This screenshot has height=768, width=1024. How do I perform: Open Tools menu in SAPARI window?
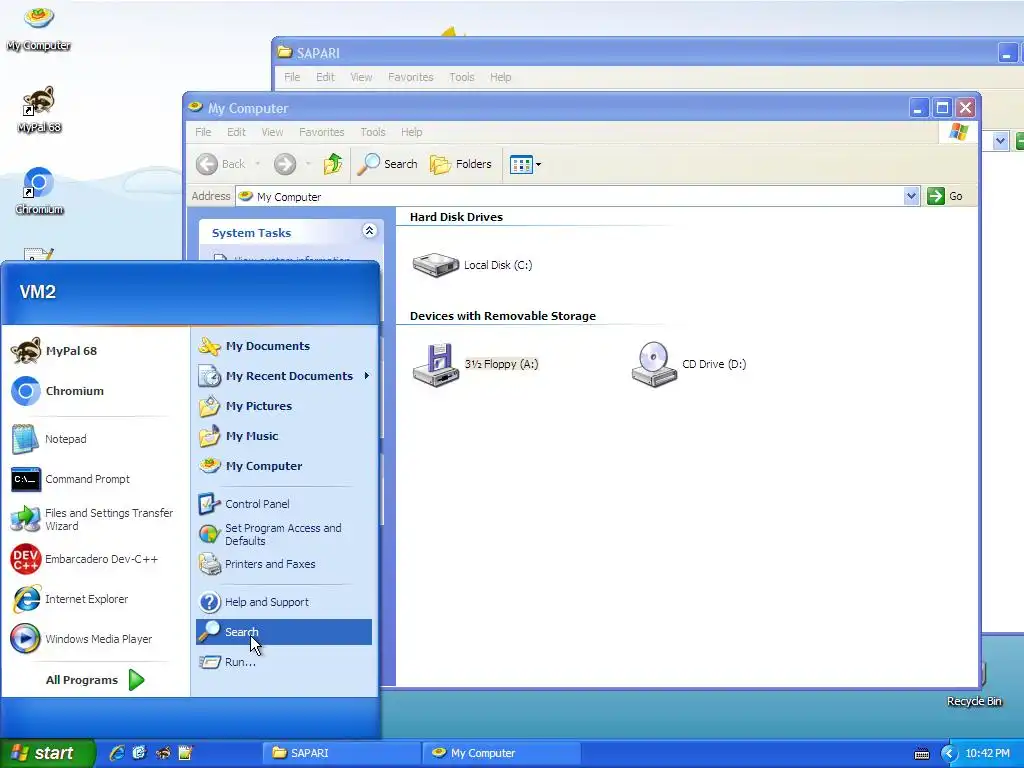coord(462,77)
